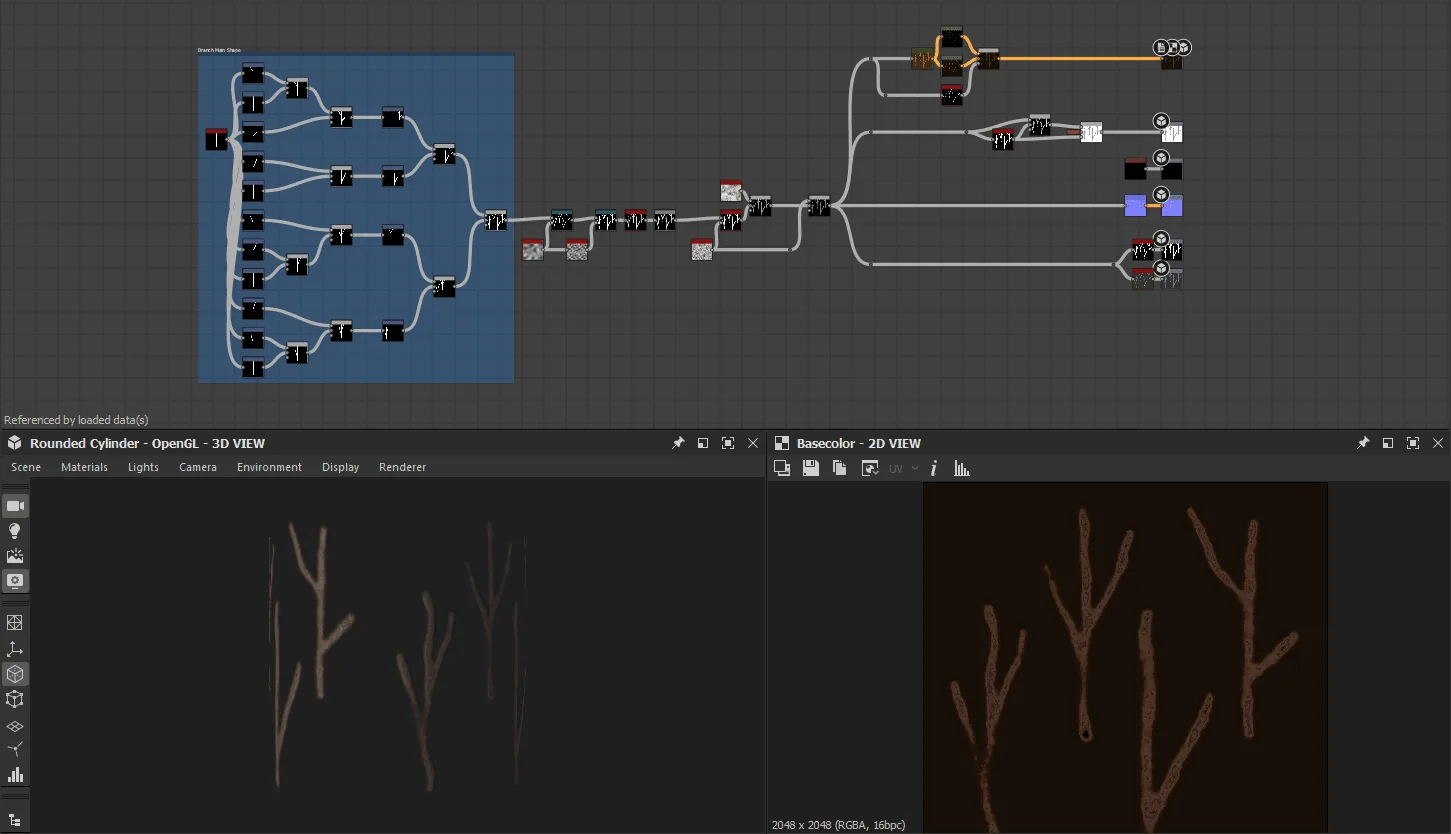Click the hierarchy tree icon at sidebar bottom
Screen dimensions: 1451x834
[15, 820]
